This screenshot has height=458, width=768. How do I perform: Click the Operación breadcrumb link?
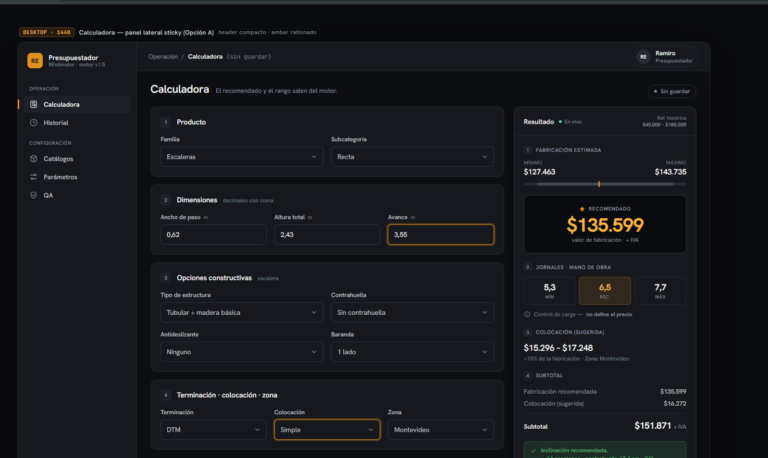point(163,57)
